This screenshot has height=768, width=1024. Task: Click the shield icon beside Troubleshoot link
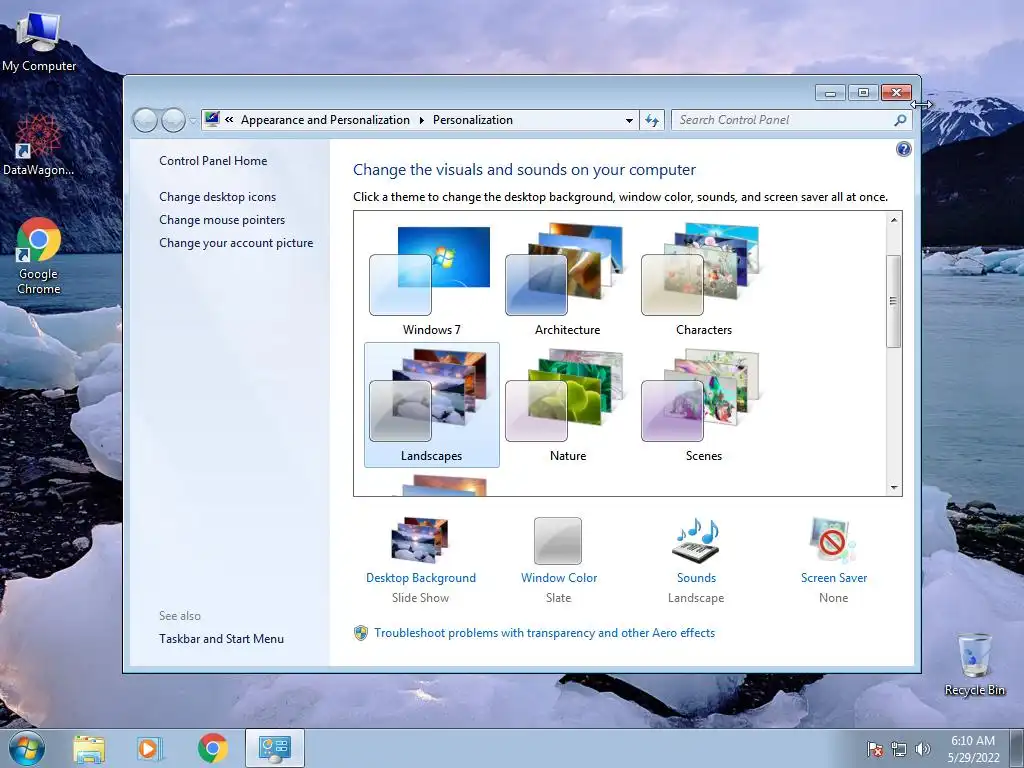[360, 633]
